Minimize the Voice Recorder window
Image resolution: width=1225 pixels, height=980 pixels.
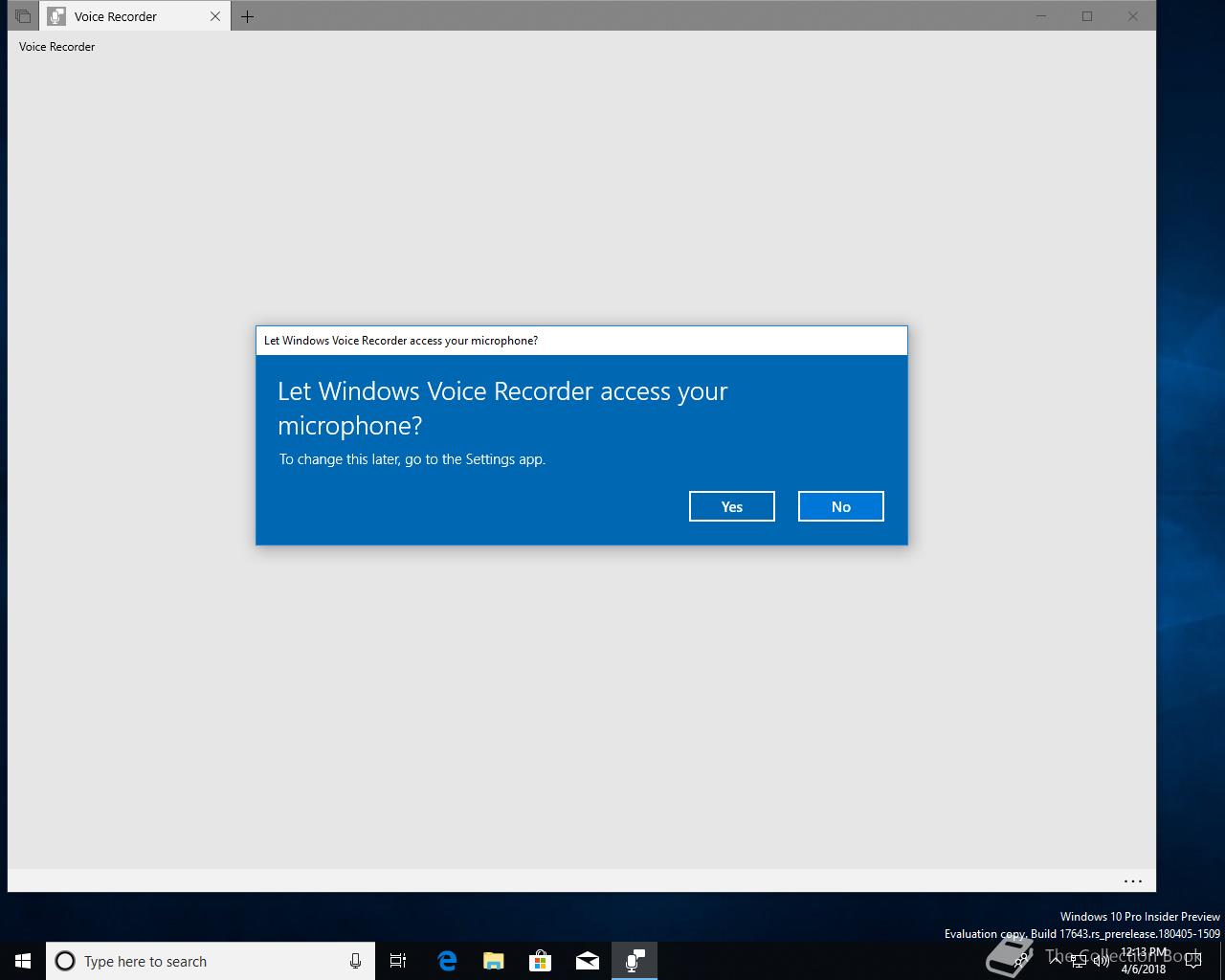(1041, 16)
